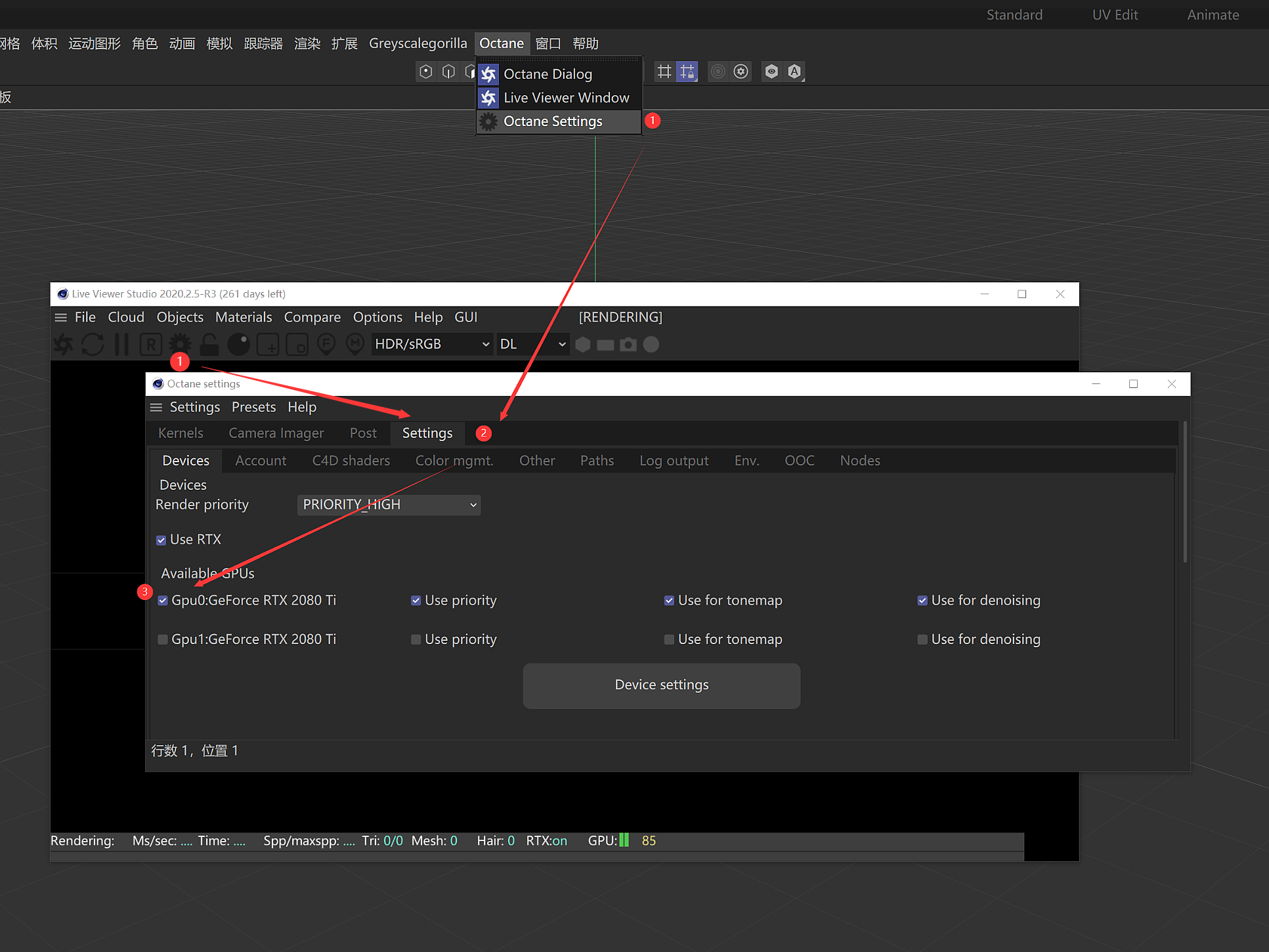The height and width of the screenshot is (952, 1269).
Task: Click the clay mode sphere icon
Action: [238, 345]
